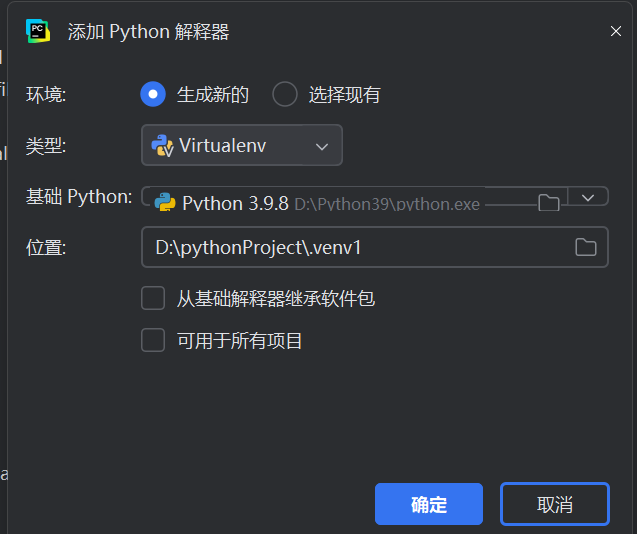Expand the 基础 Python interpreter dropdown arrow
This screenshot has height=534, width=637.
pos(588,197)
